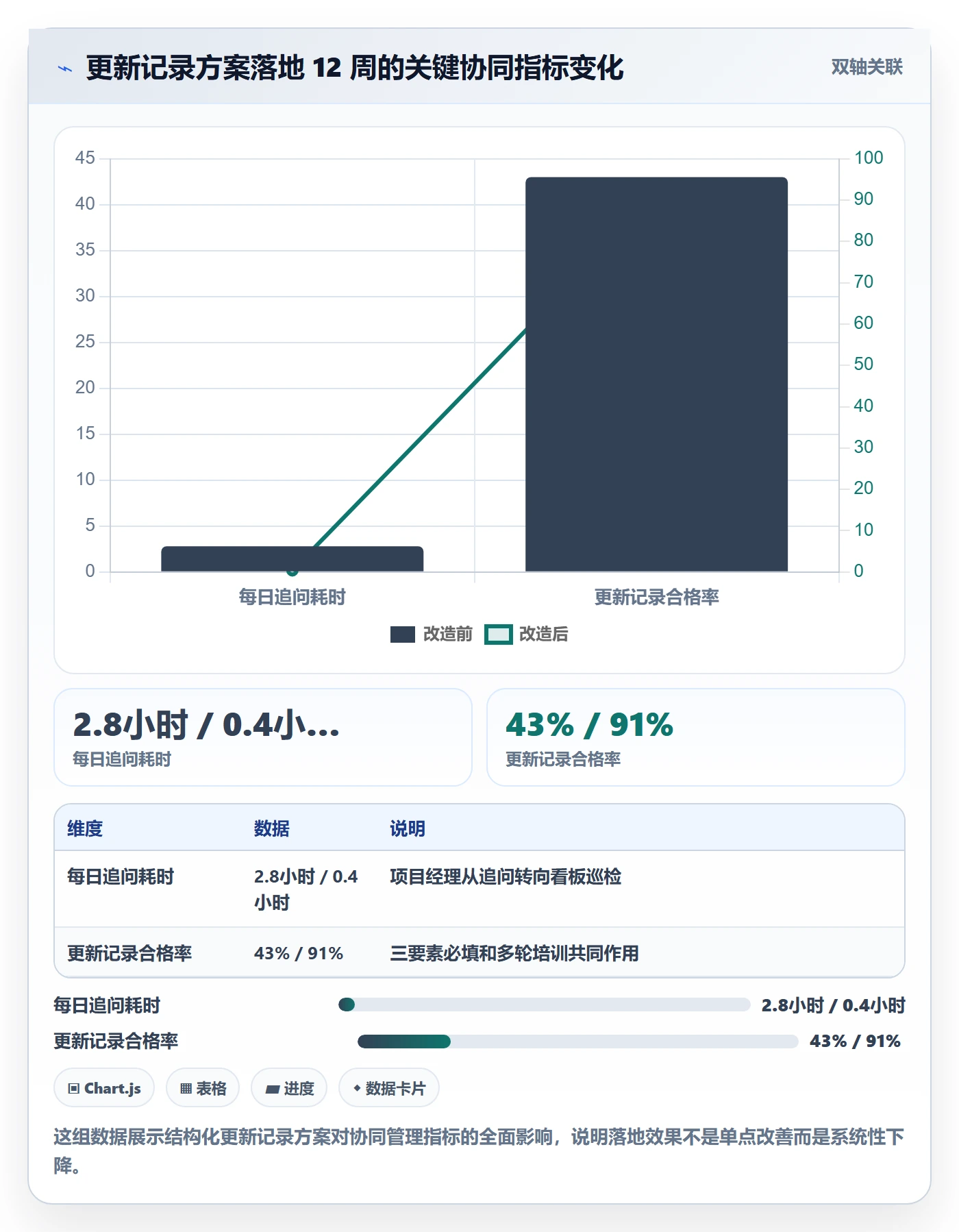Toggle the 改造前 legend swatch

click(x=403, y=635)
